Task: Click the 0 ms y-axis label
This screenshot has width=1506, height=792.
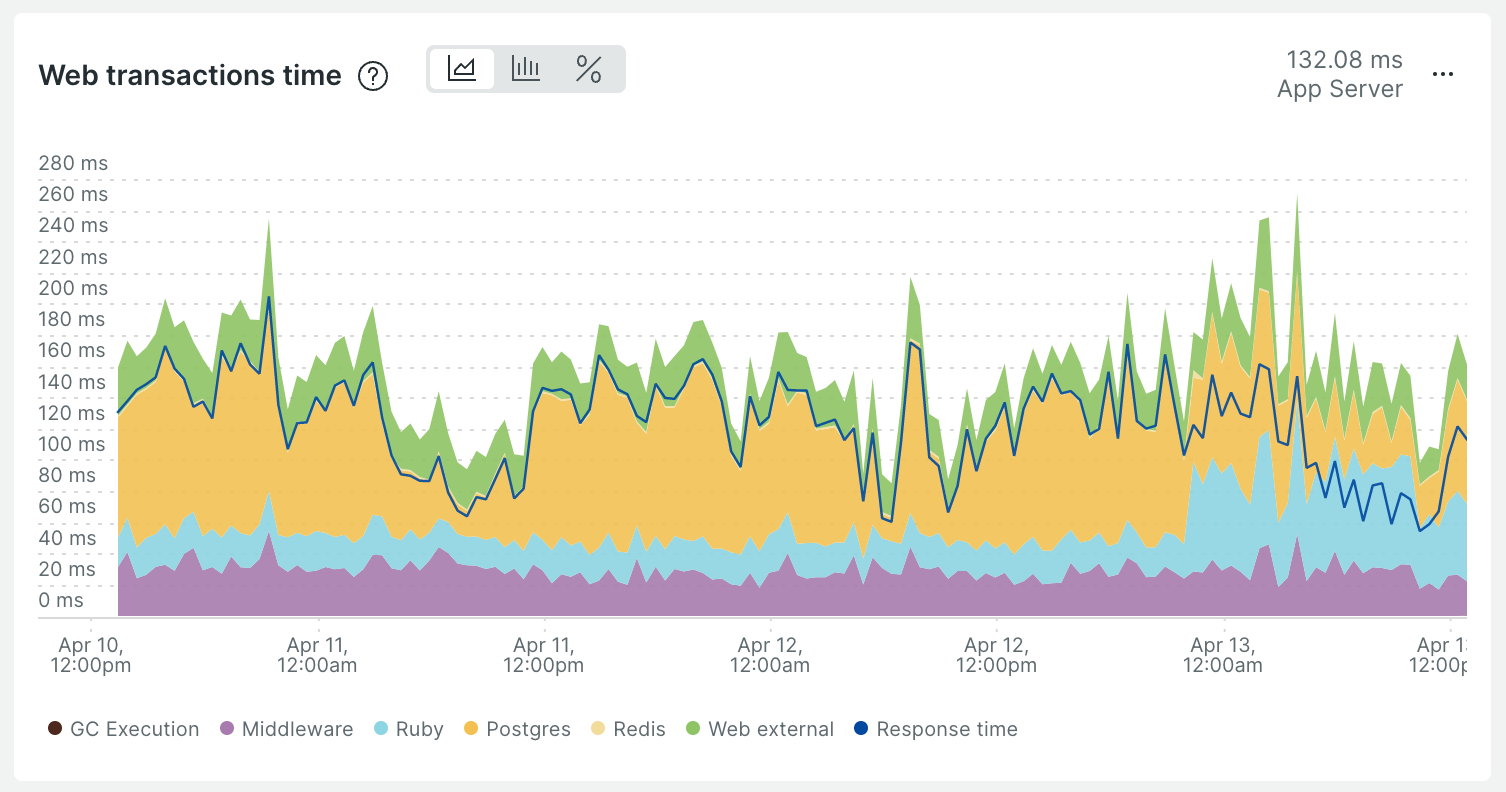Action: [62, 600]
